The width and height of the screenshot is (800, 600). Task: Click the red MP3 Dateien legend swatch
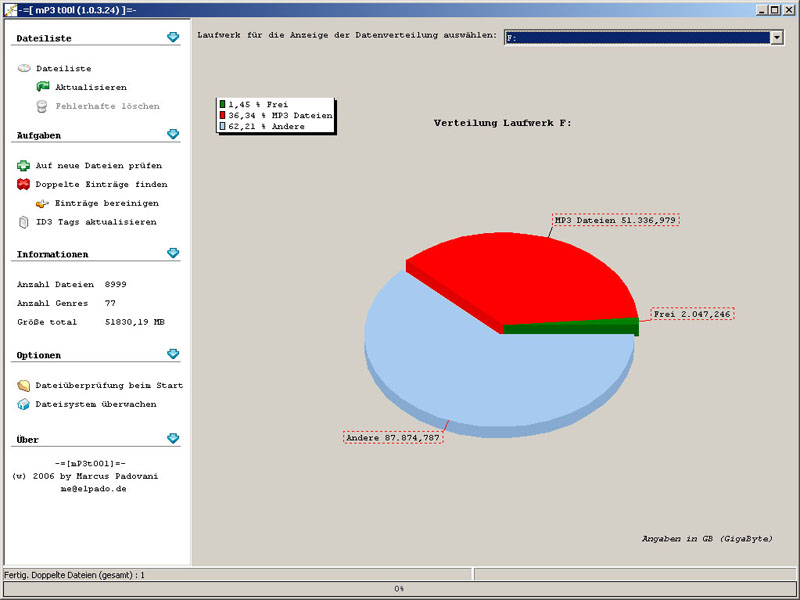222,115
